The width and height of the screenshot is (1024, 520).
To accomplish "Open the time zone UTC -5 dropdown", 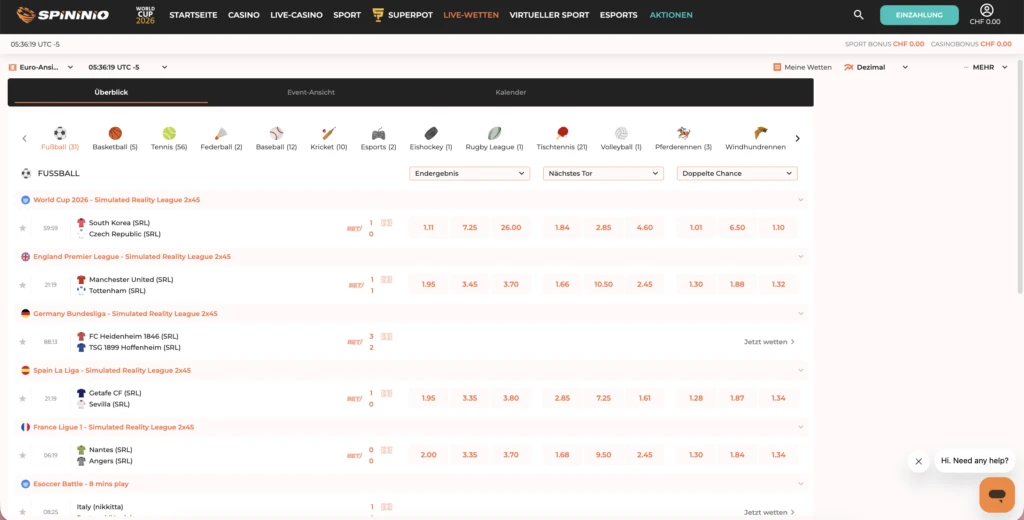I will coord(128,67).
